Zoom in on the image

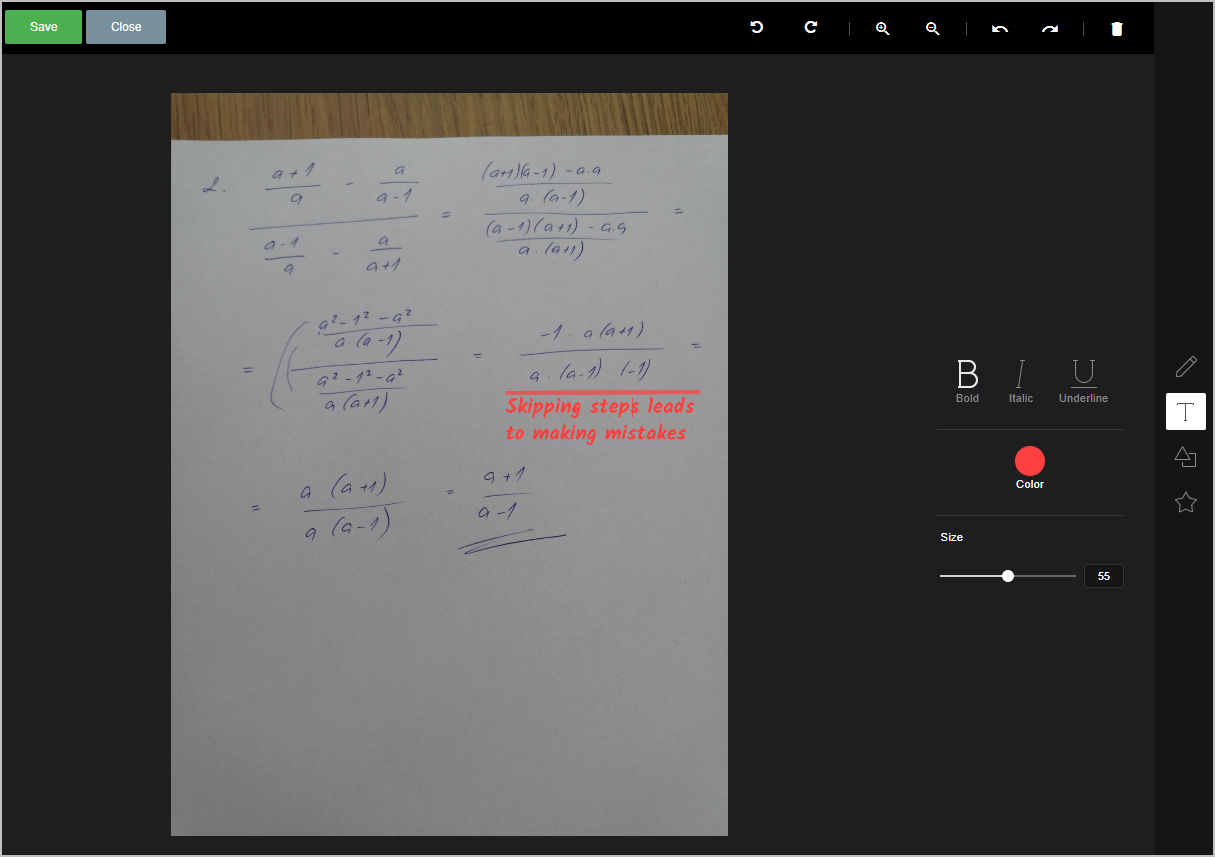click(883, 29)
